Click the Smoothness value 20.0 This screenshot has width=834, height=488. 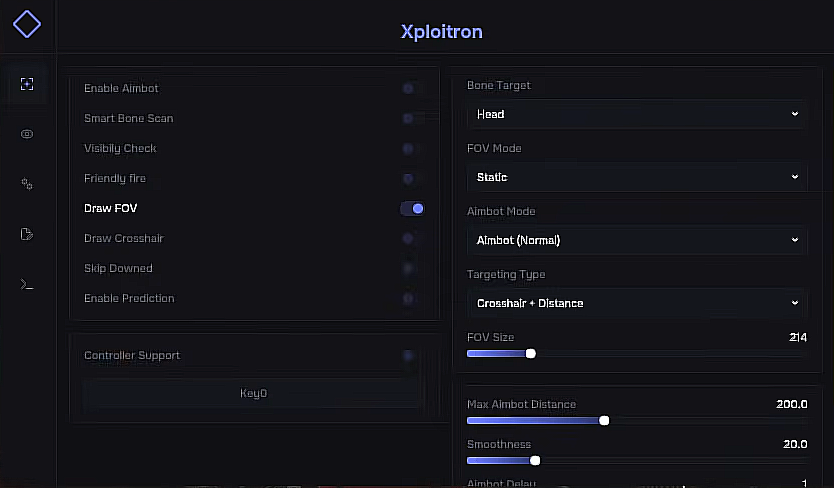tap(795, 444)
